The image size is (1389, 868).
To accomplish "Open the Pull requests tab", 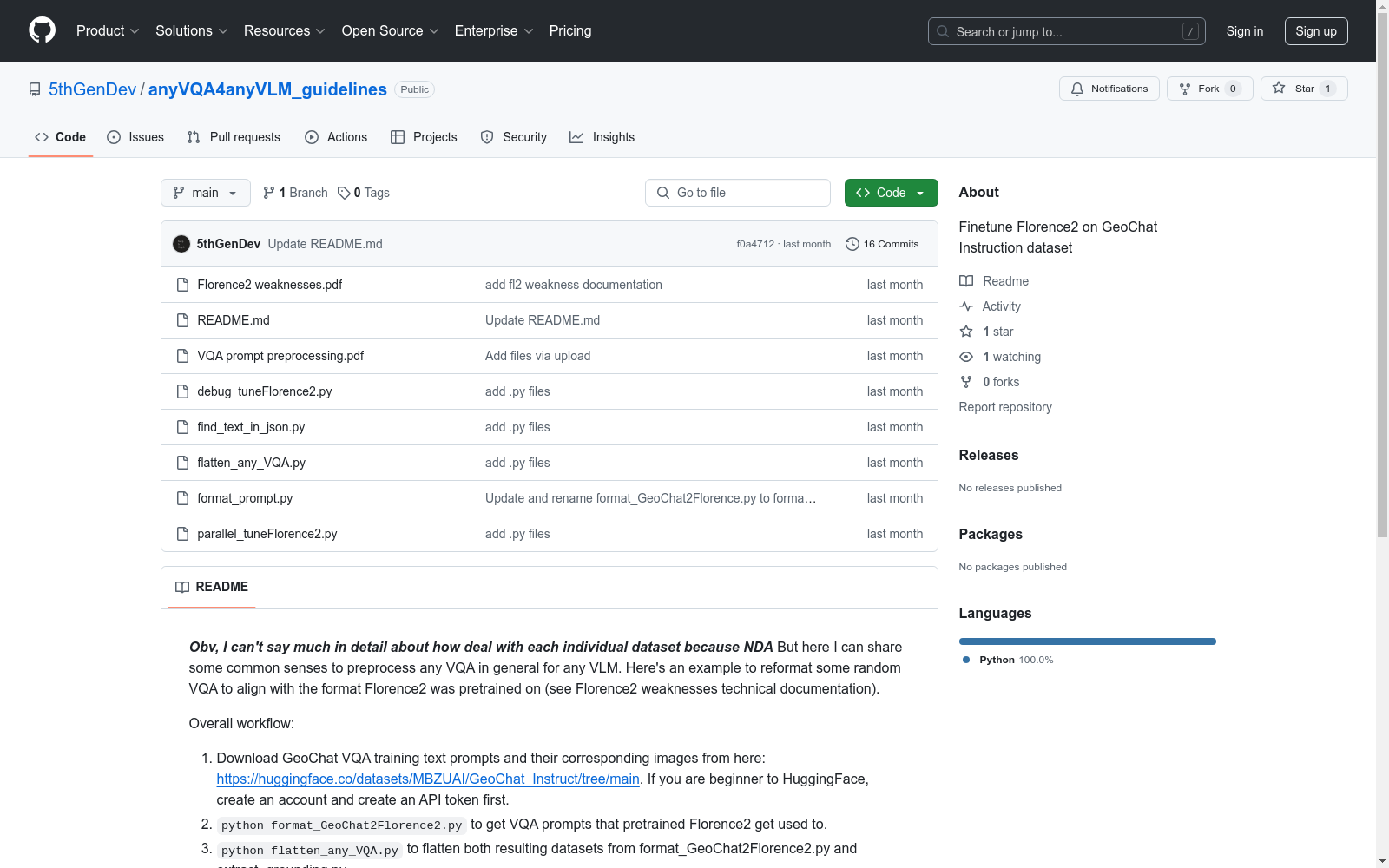I will pyautogui.click(x=234, y=137).
